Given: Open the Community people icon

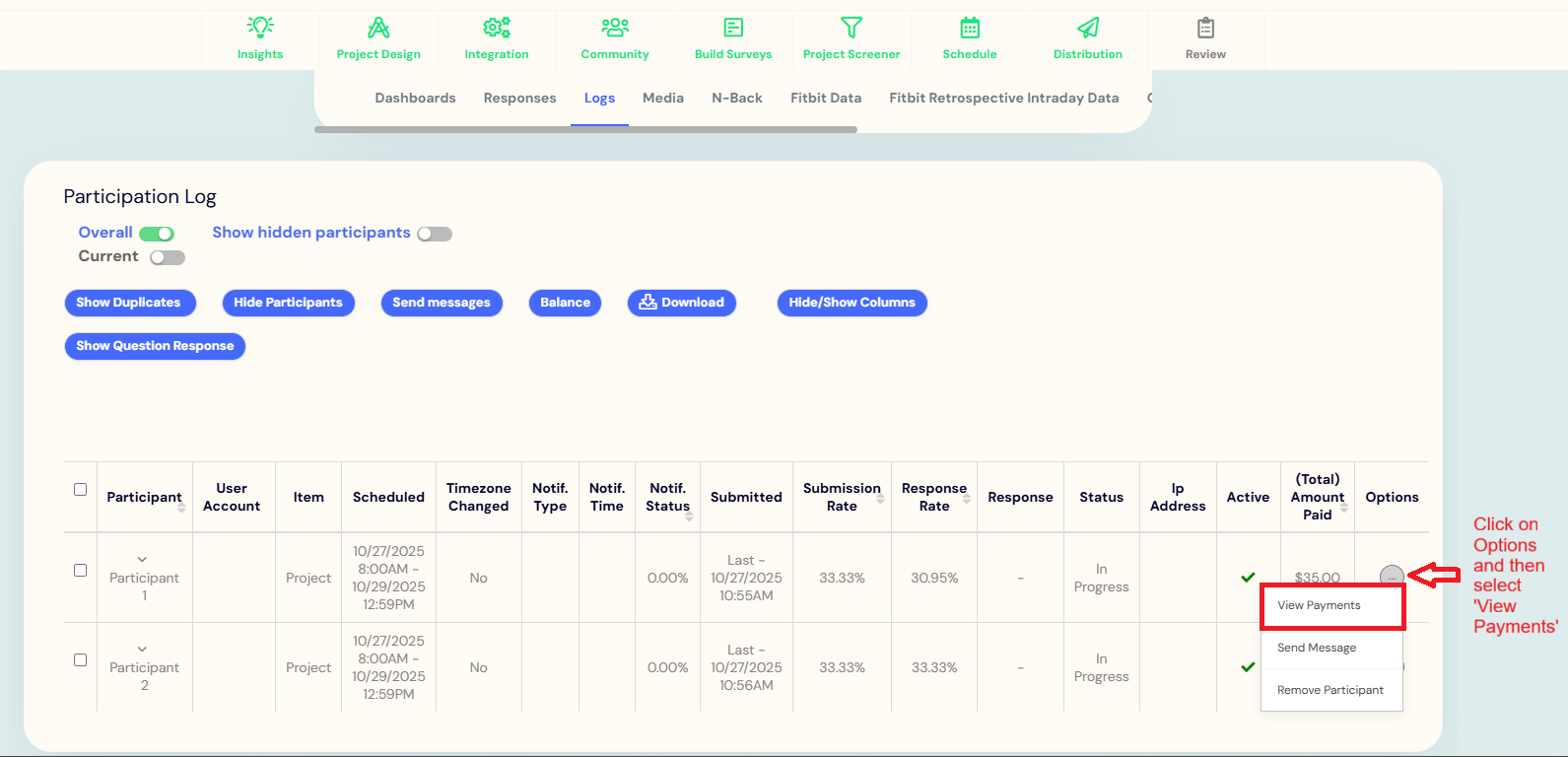Looking at the screenshot, I should coord(615,28).
